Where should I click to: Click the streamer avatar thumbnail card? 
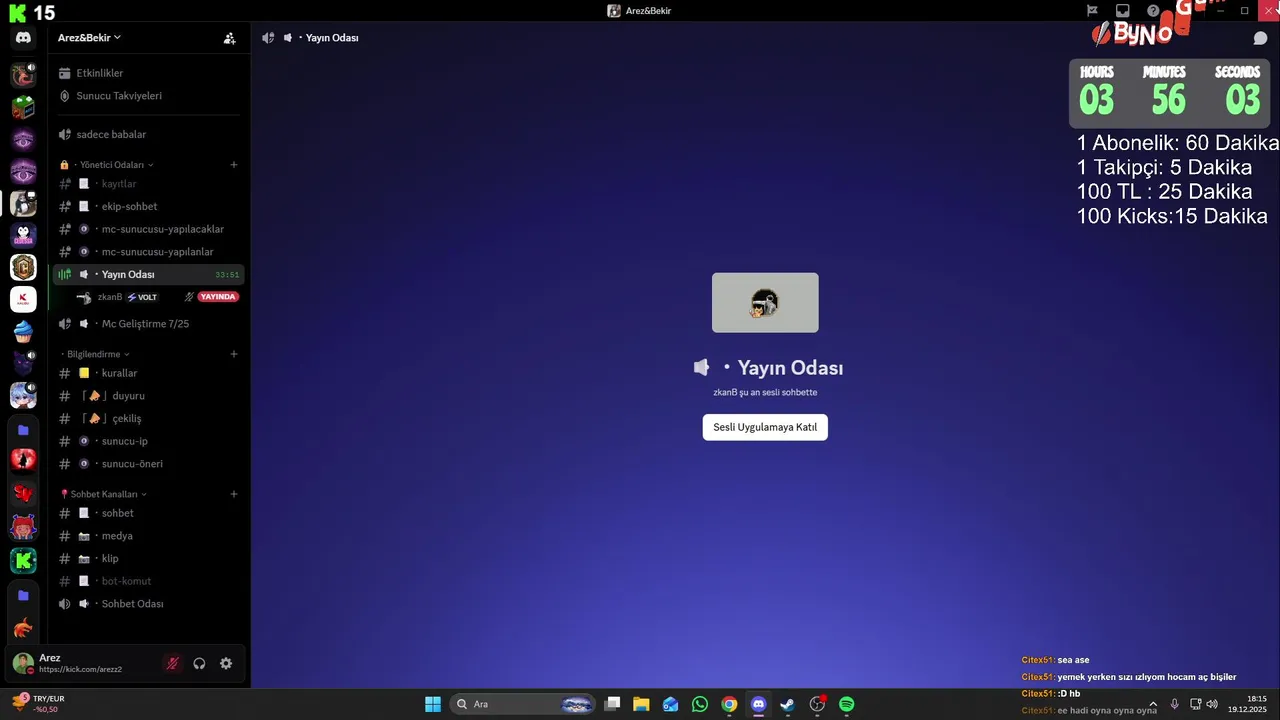(765, 303)
